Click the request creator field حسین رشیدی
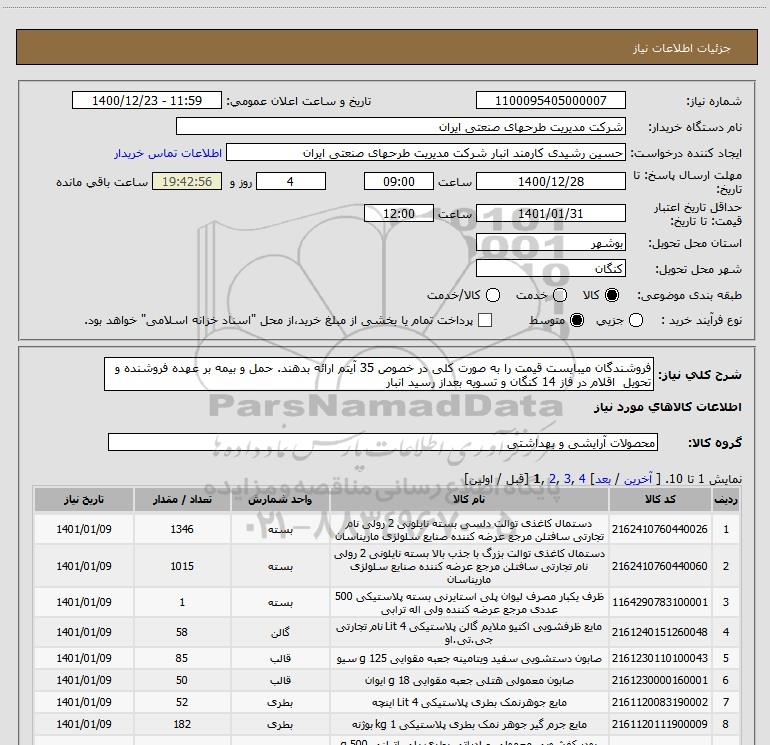 pyautogui.click(x=426, y=152)
